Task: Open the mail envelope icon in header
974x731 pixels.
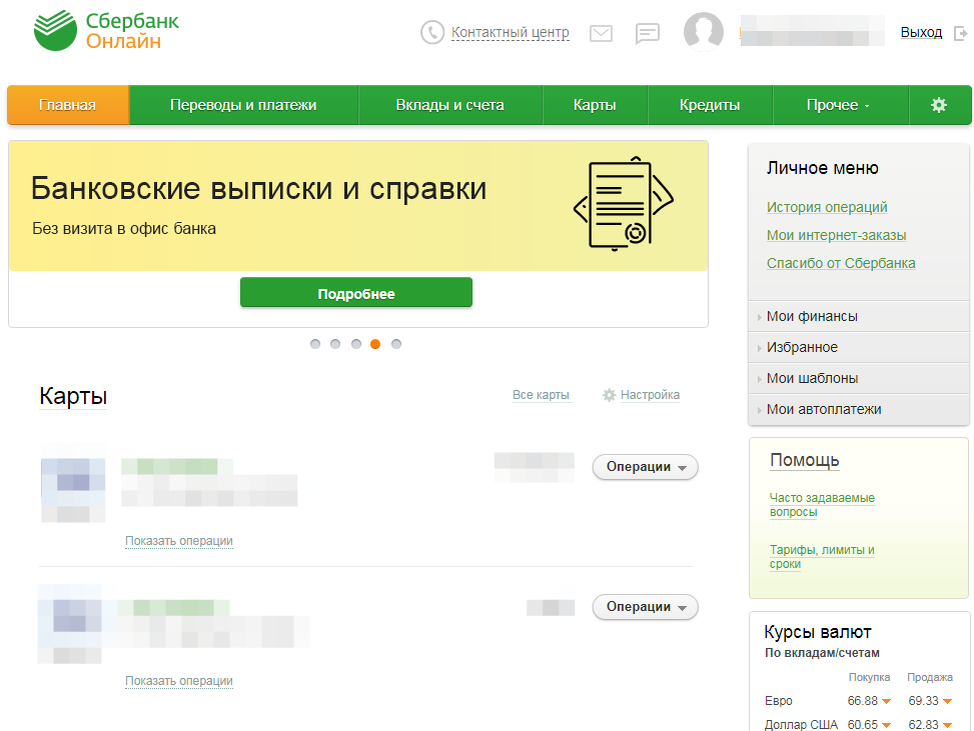Action: pyautogui.click(x=601, y=33)
